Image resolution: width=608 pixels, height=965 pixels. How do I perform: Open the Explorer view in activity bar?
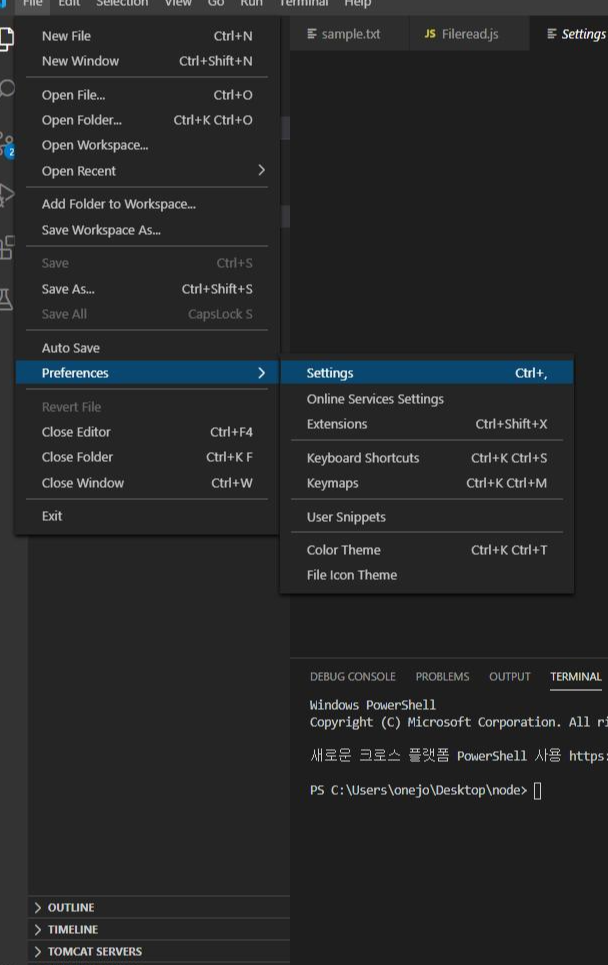click(6, 38)
